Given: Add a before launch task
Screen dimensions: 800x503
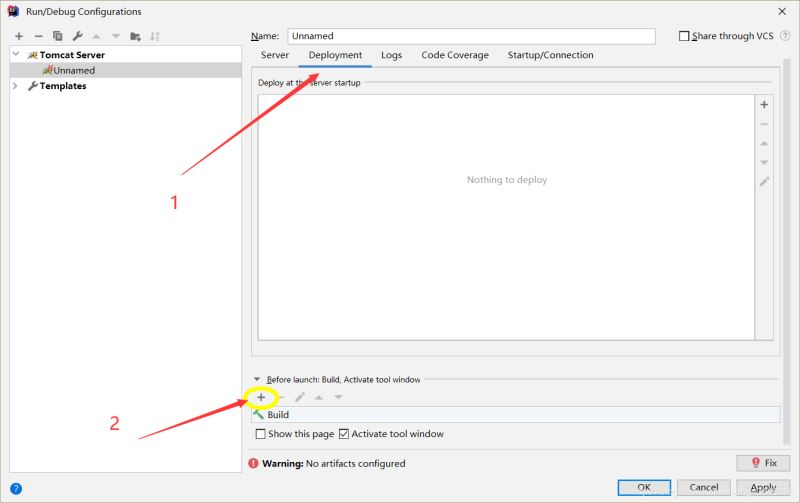Looking at the screenshot, I should (x=261, y=397).
